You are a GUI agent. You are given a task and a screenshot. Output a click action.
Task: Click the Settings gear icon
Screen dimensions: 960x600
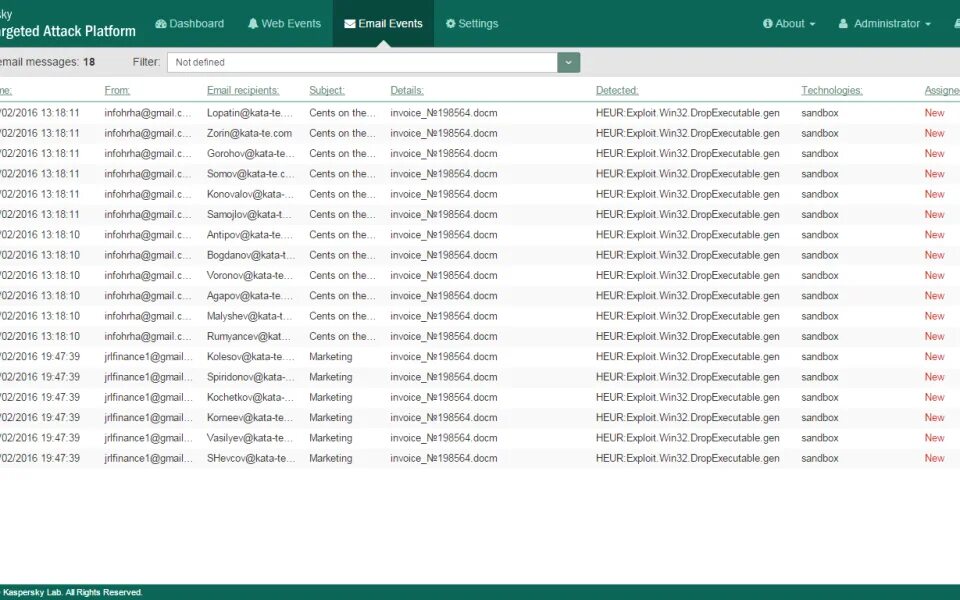pyautogui.click(x=451, y=24)
